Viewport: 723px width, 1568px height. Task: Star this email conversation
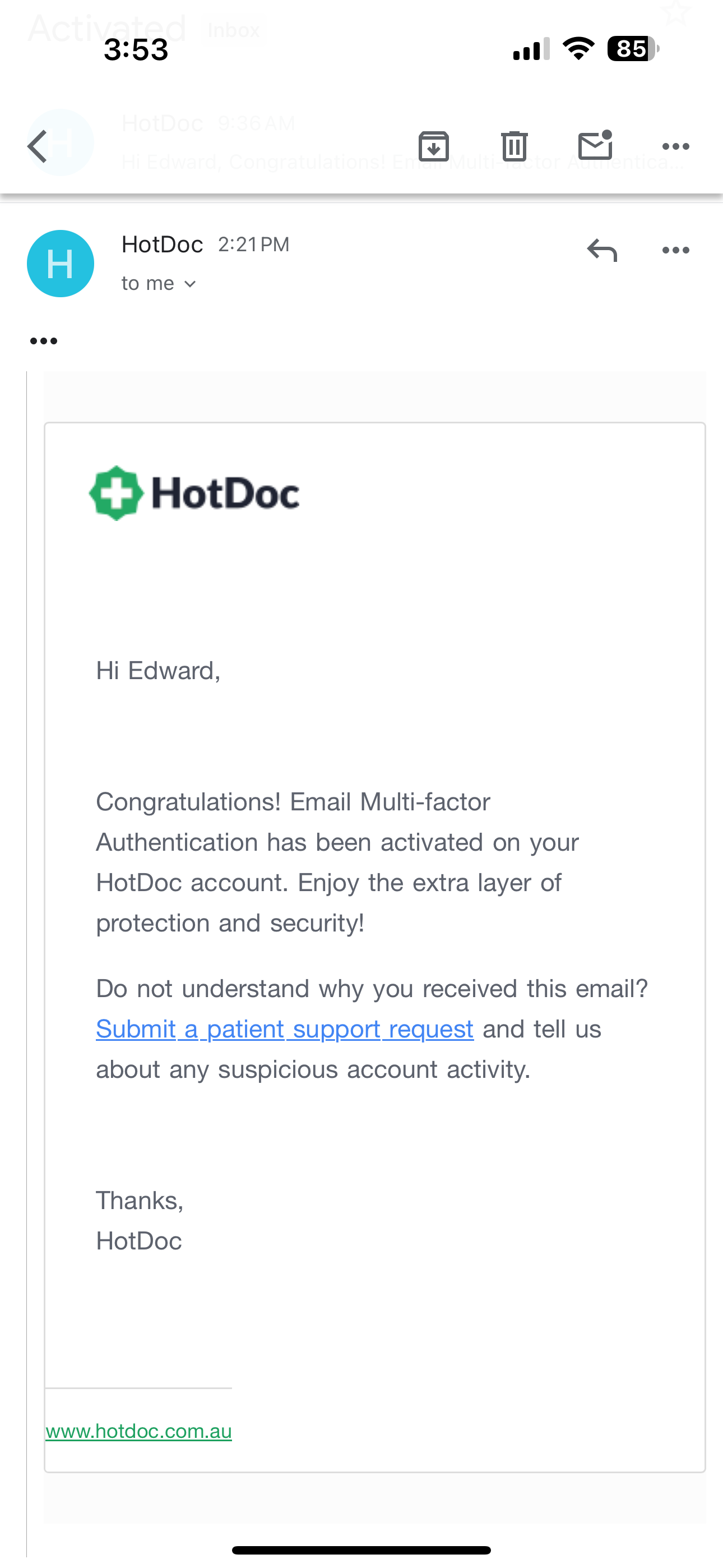coord(674,12)
